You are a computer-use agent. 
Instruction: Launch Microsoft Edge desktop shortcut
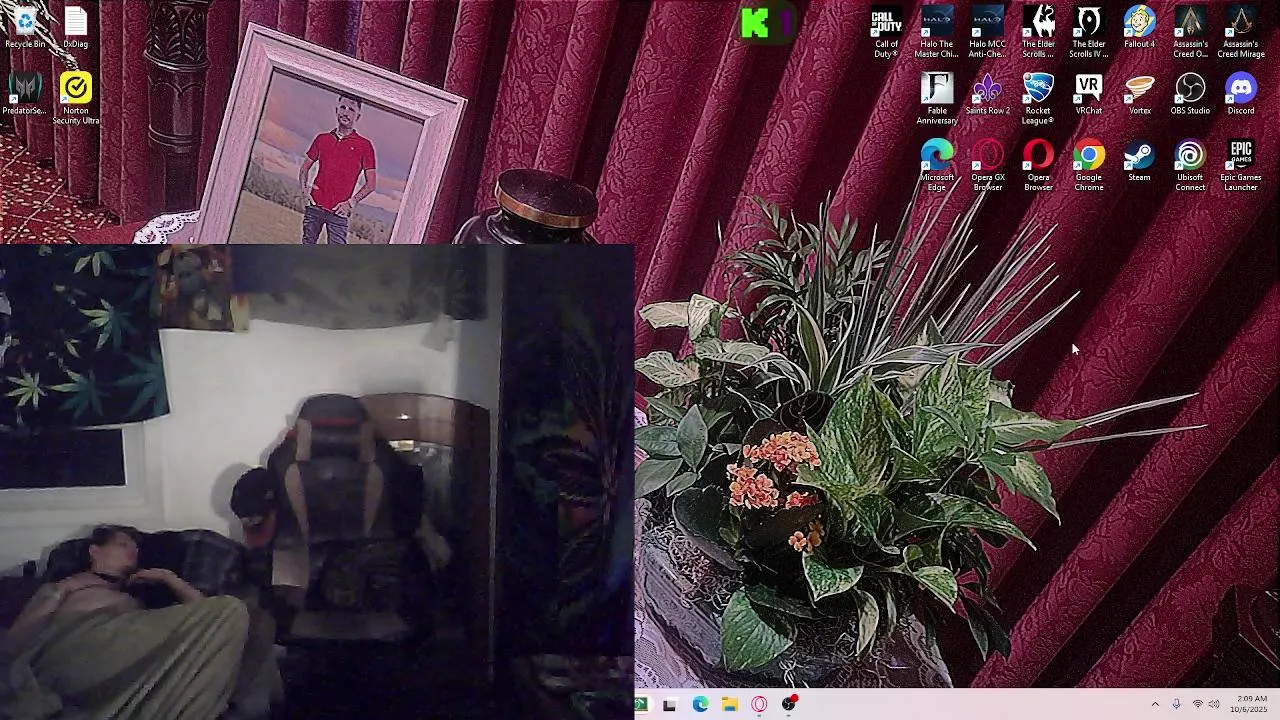[x=937, y=166]
